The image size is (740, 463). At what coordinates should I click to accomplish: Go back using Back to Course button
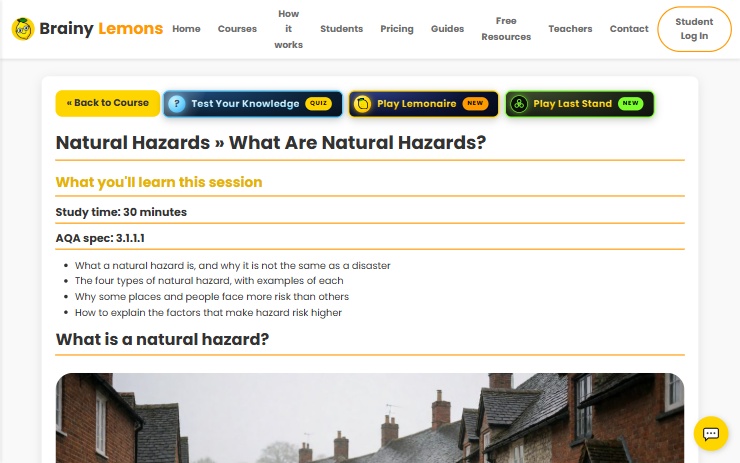[108, 103]
